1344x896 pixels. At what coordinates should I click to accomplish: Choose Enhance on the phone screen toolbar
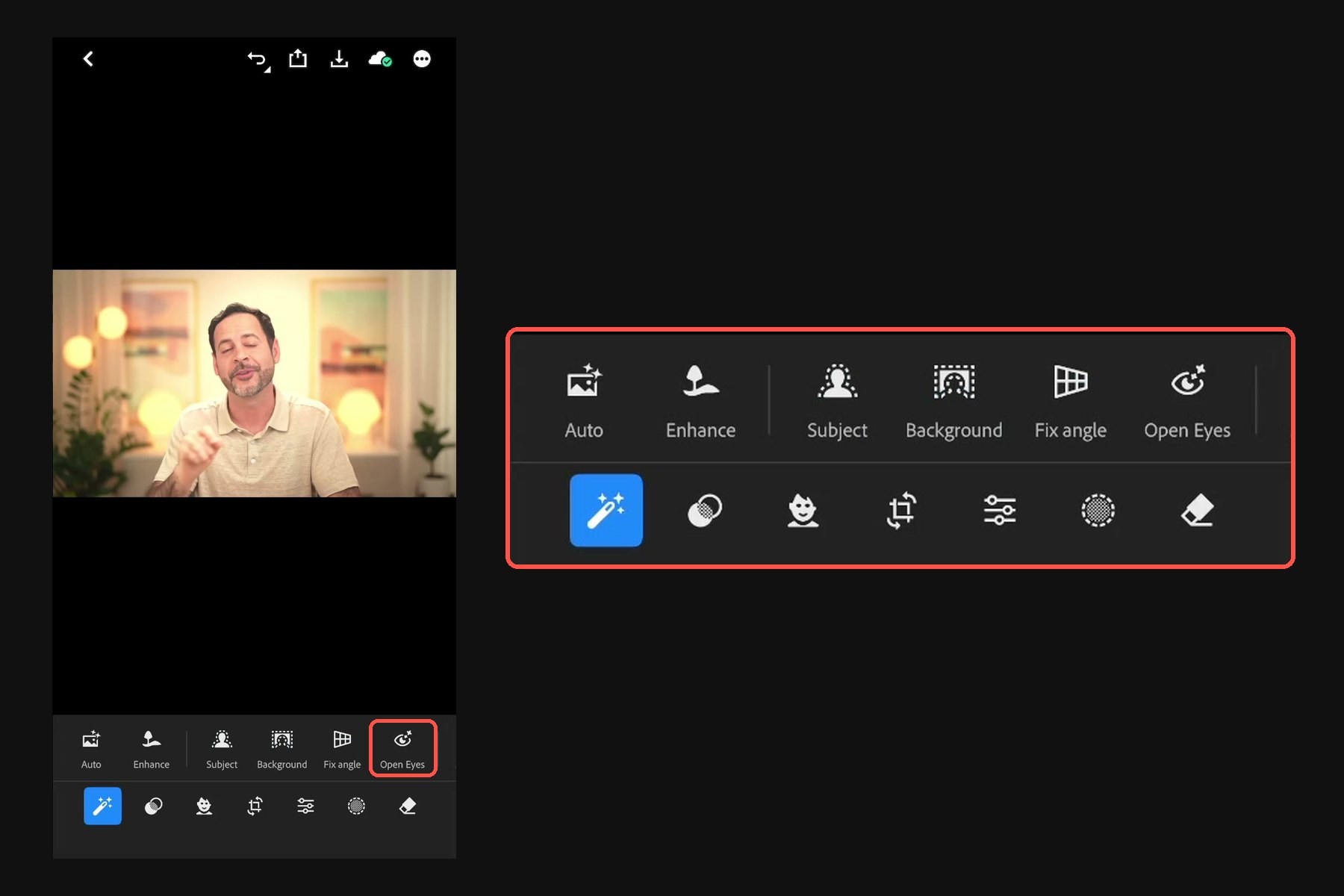click(152, 750)
